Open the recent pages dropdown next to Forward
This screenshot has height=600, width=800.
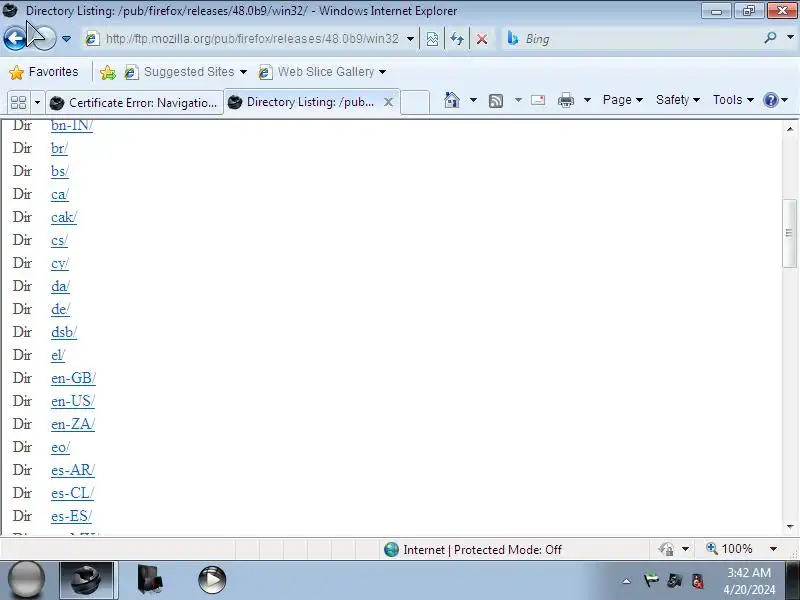pos(66,39)
